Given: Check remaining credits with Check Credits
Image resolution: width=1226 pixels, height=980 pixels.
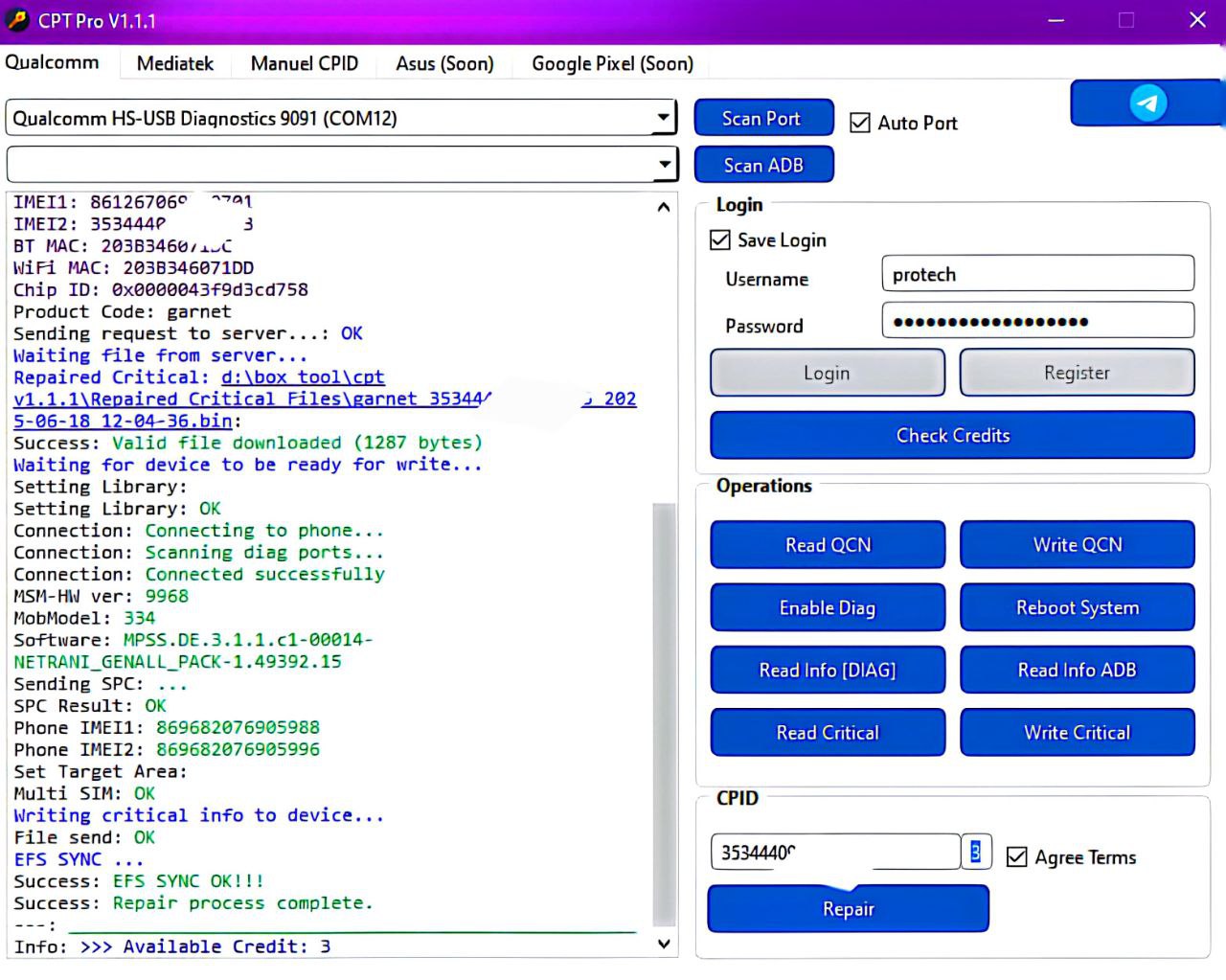Looking at the screenshot, I should point(952,436).
